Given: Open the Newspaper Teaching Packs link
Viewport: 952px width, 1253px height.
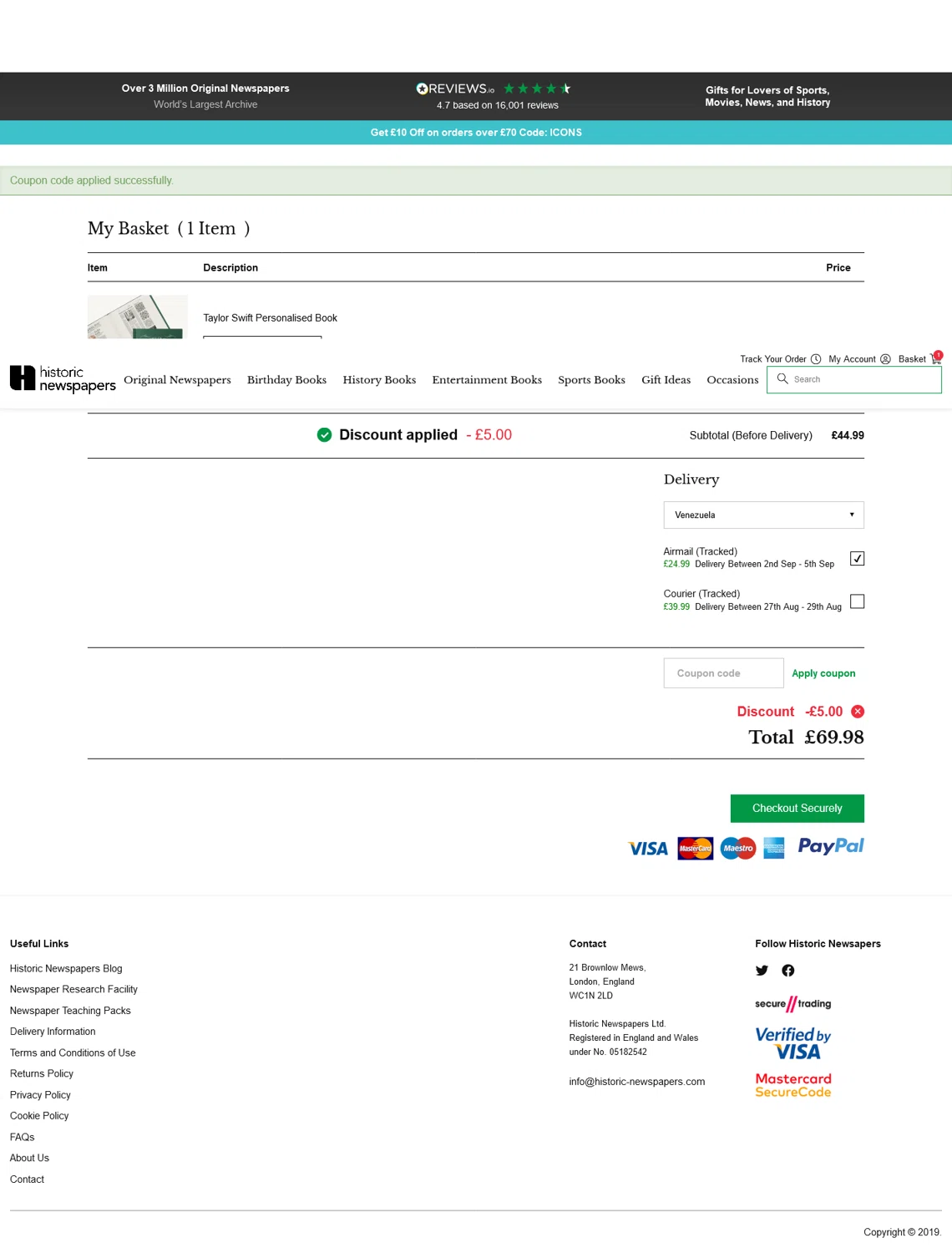Looking at the screenshot, I should click(70, 1011).
